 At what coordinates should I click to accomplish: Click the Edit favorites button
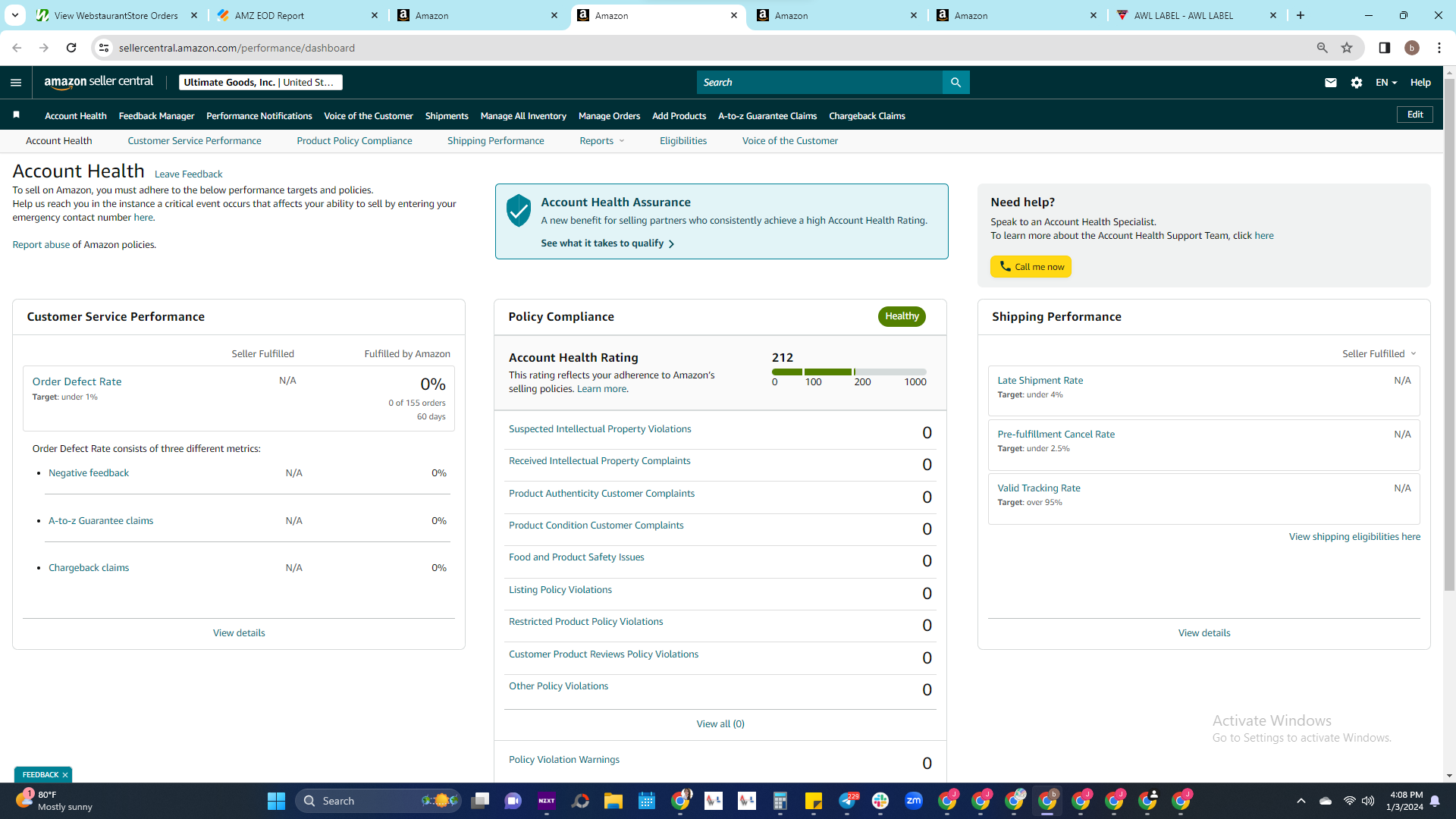(x=1415, y=115)
